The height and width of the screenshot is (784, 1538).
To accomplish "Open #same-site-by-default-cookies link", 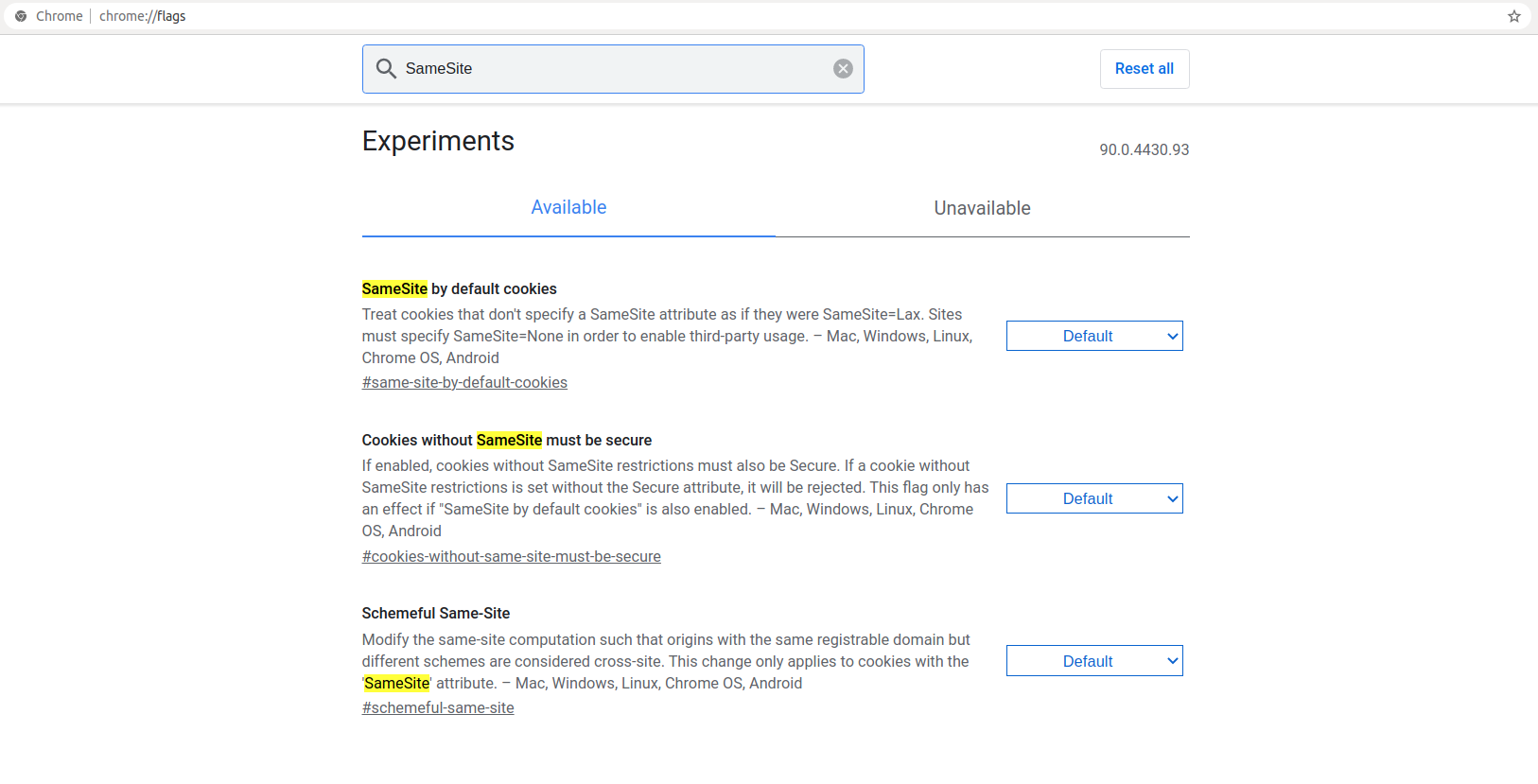I will coord(464,382).
